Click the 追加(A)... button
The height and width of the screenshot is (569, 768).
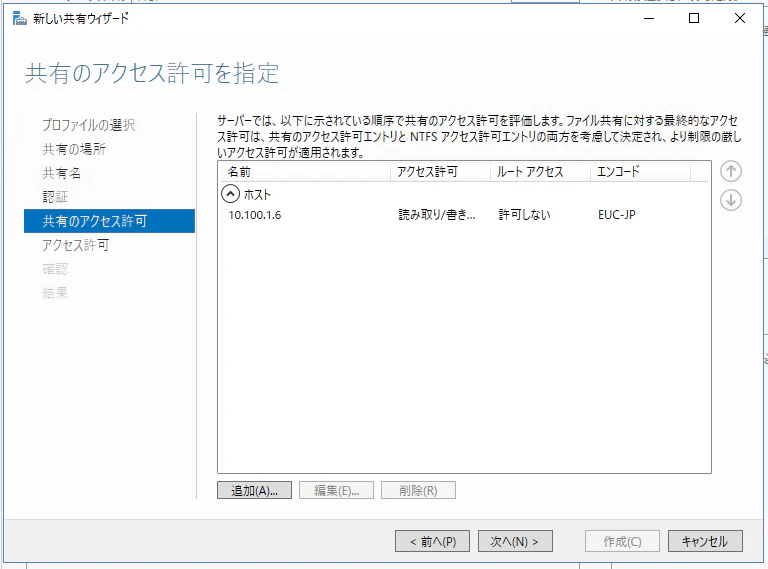(x=254, y=490)
